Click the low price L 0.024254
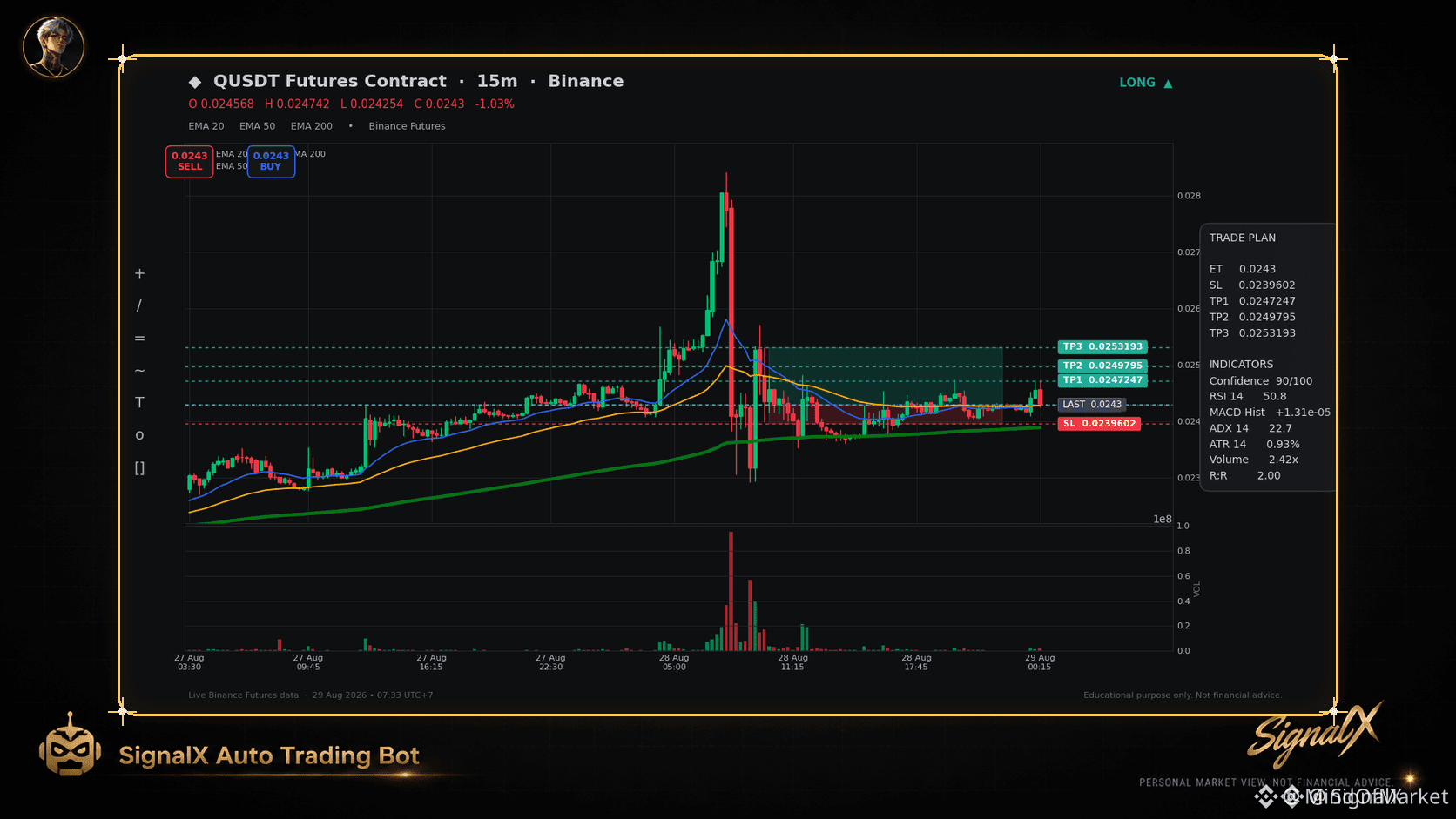The image size is (1456, 819). 372,104
